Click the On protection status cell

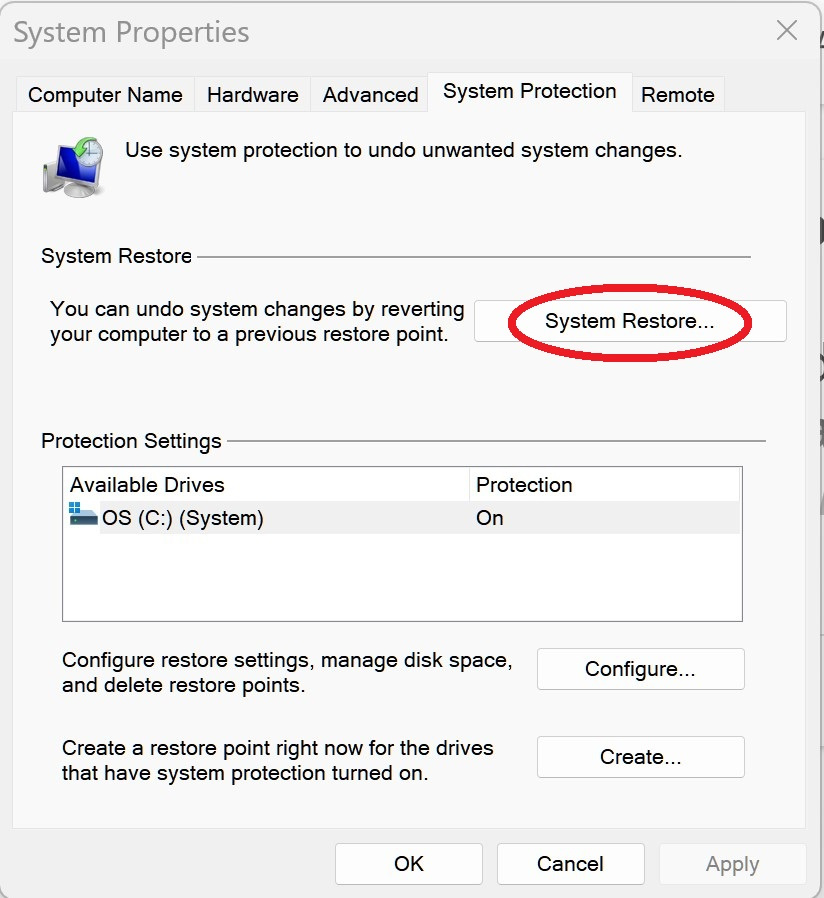pyautogui.click(x=490, y=518)
